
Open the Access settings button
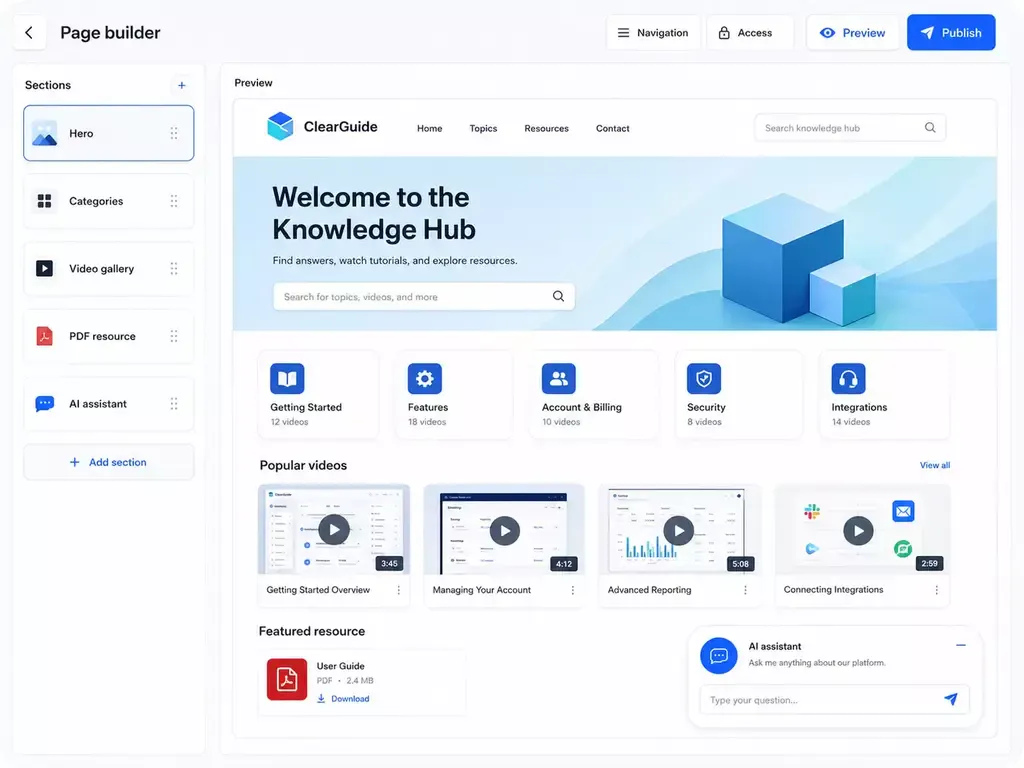point(750,33)
